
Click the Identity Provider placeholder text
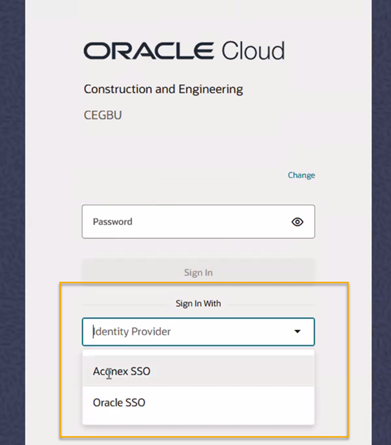132,332
